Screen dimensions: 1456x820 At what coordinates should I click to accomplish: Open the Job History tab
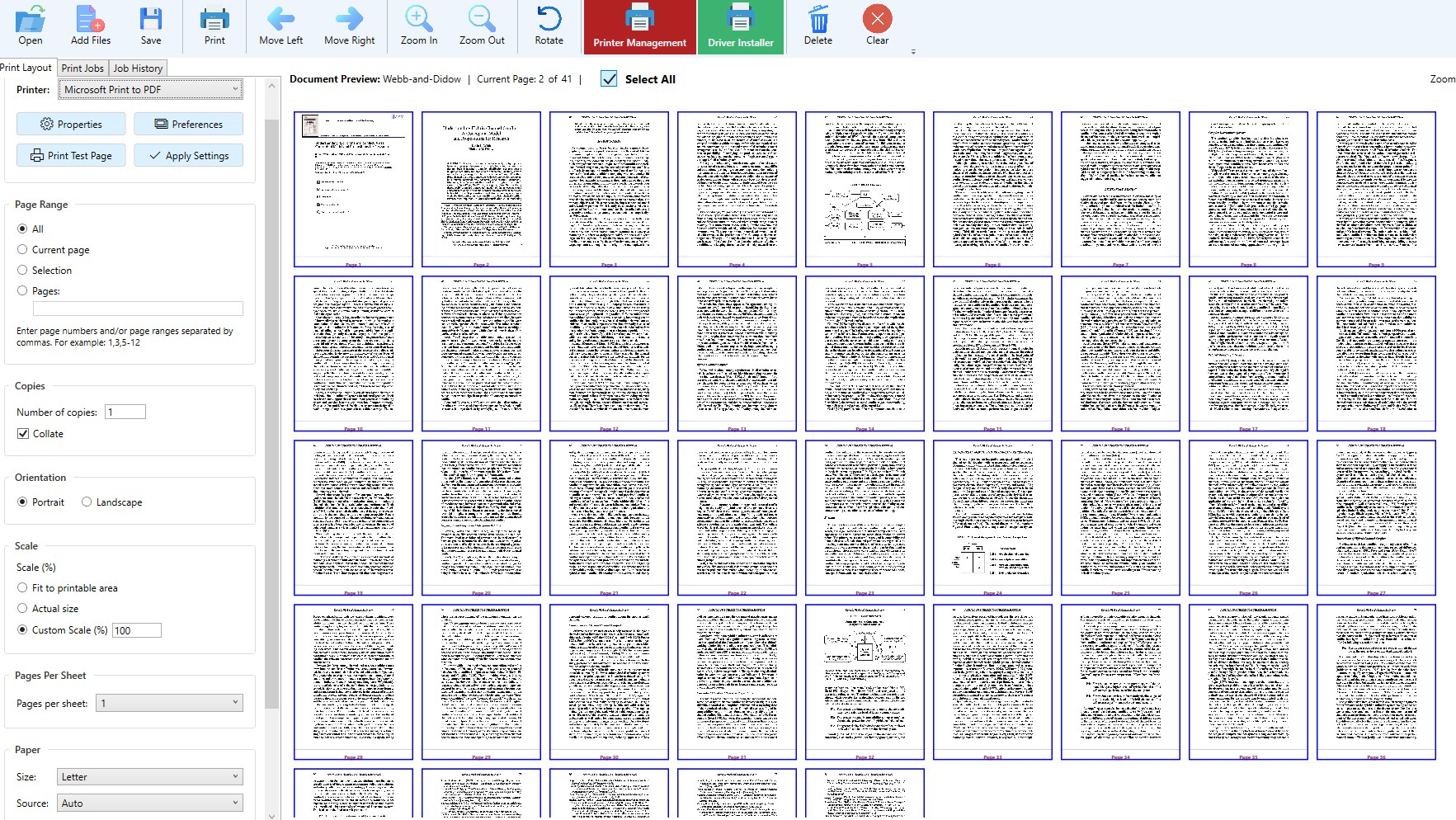[138, 68]
